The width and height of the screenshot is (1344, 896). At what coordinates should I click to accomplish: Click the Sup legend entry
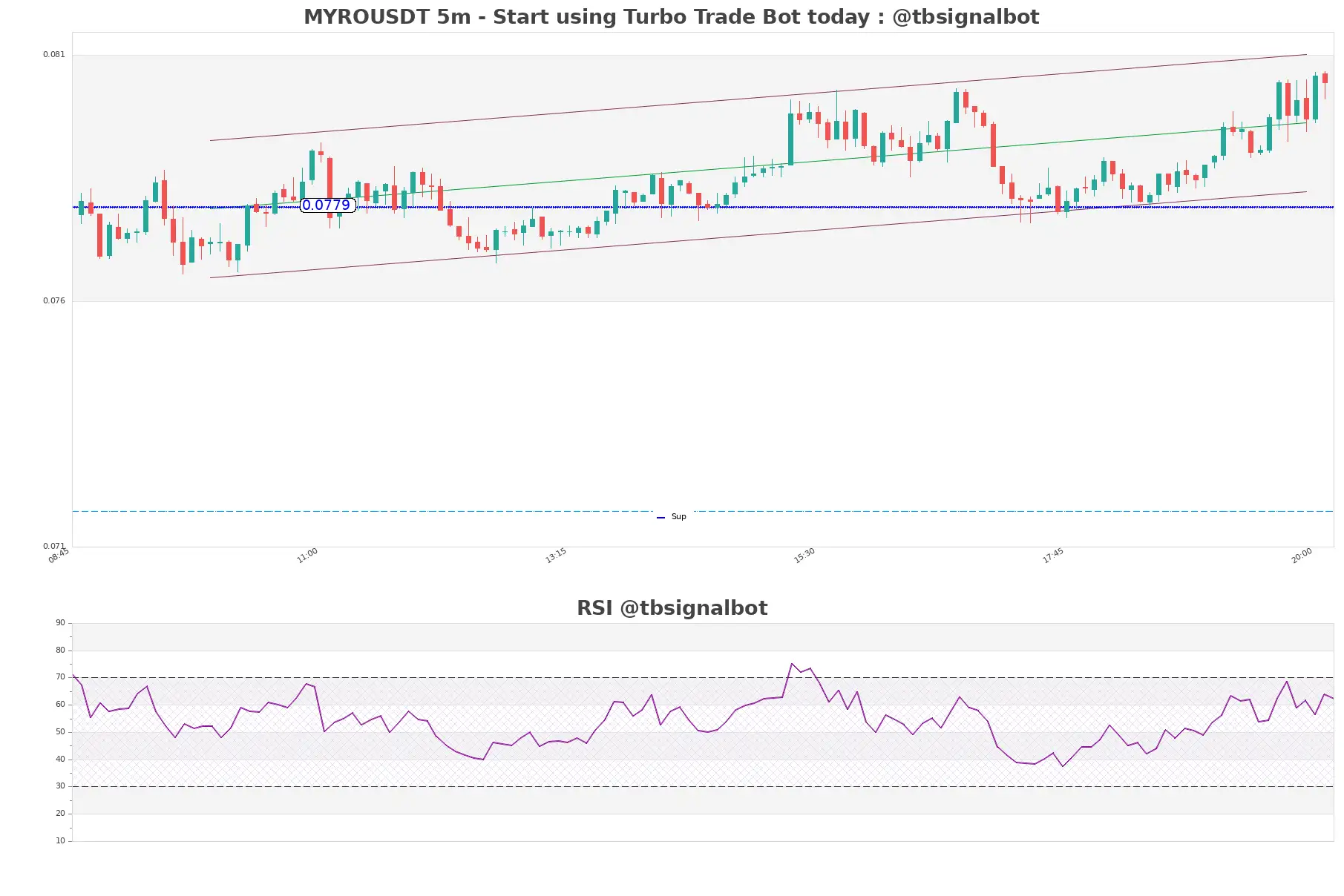(672, 517)
